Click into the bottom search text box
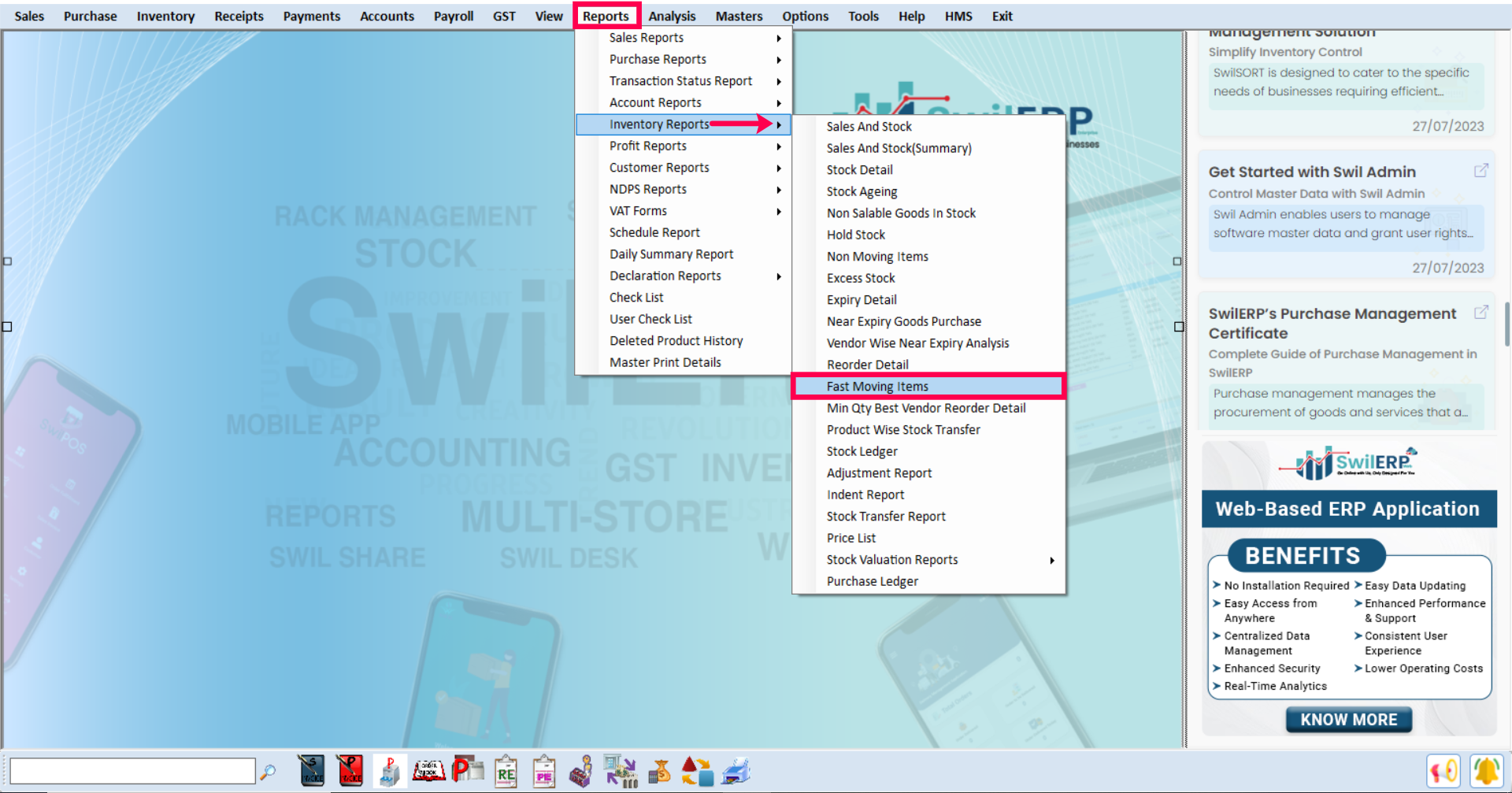The width and height of the screenshot is (1512, 793). [x=132, y=772]
